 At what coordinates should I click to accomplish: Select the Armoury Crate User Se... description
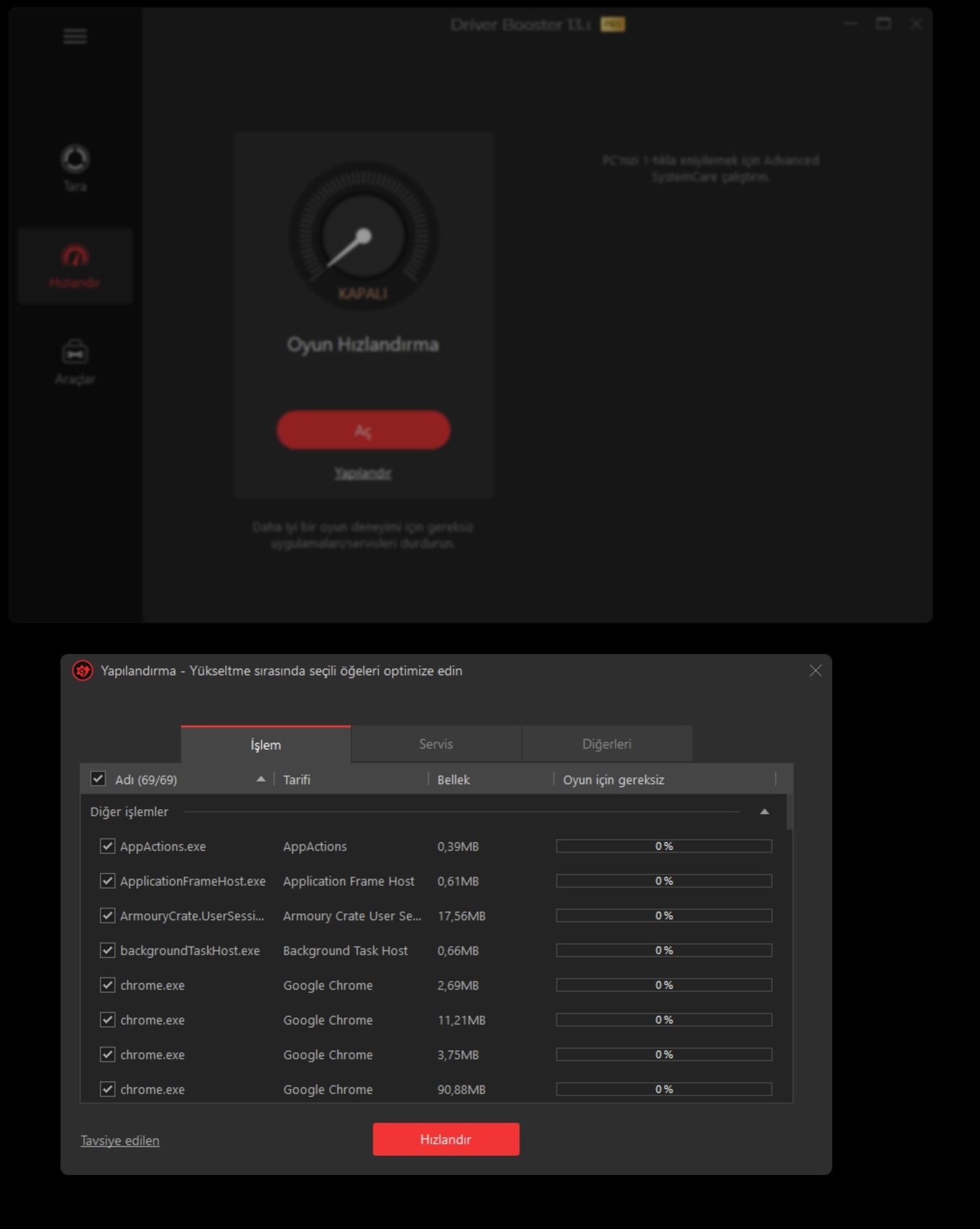352,916
